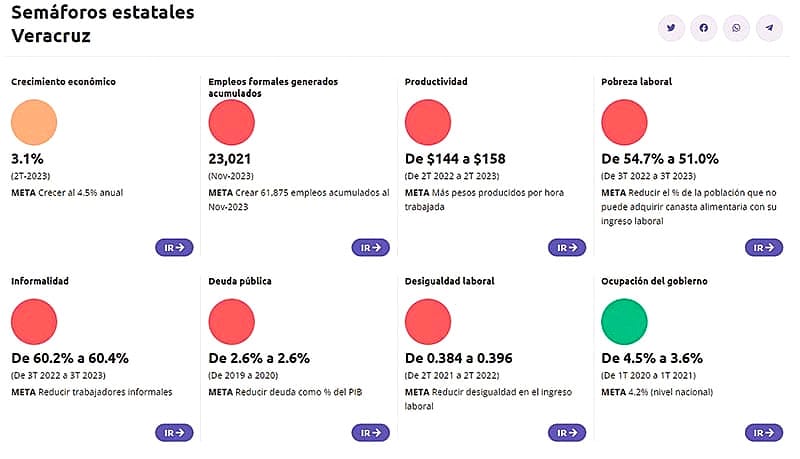Share the page via Telegram

tap(769, 28)
